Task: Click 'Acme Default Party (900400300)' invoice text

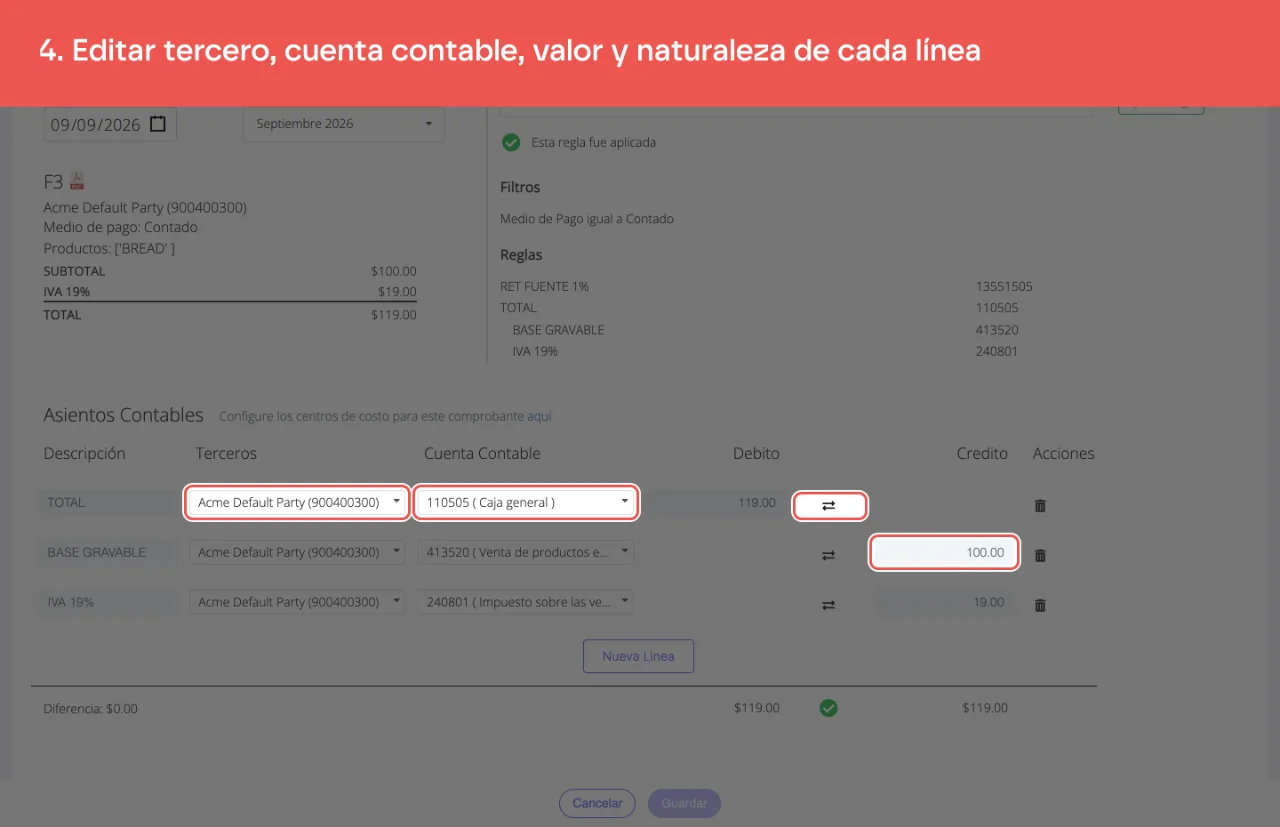Action: (x=145, y=207)
